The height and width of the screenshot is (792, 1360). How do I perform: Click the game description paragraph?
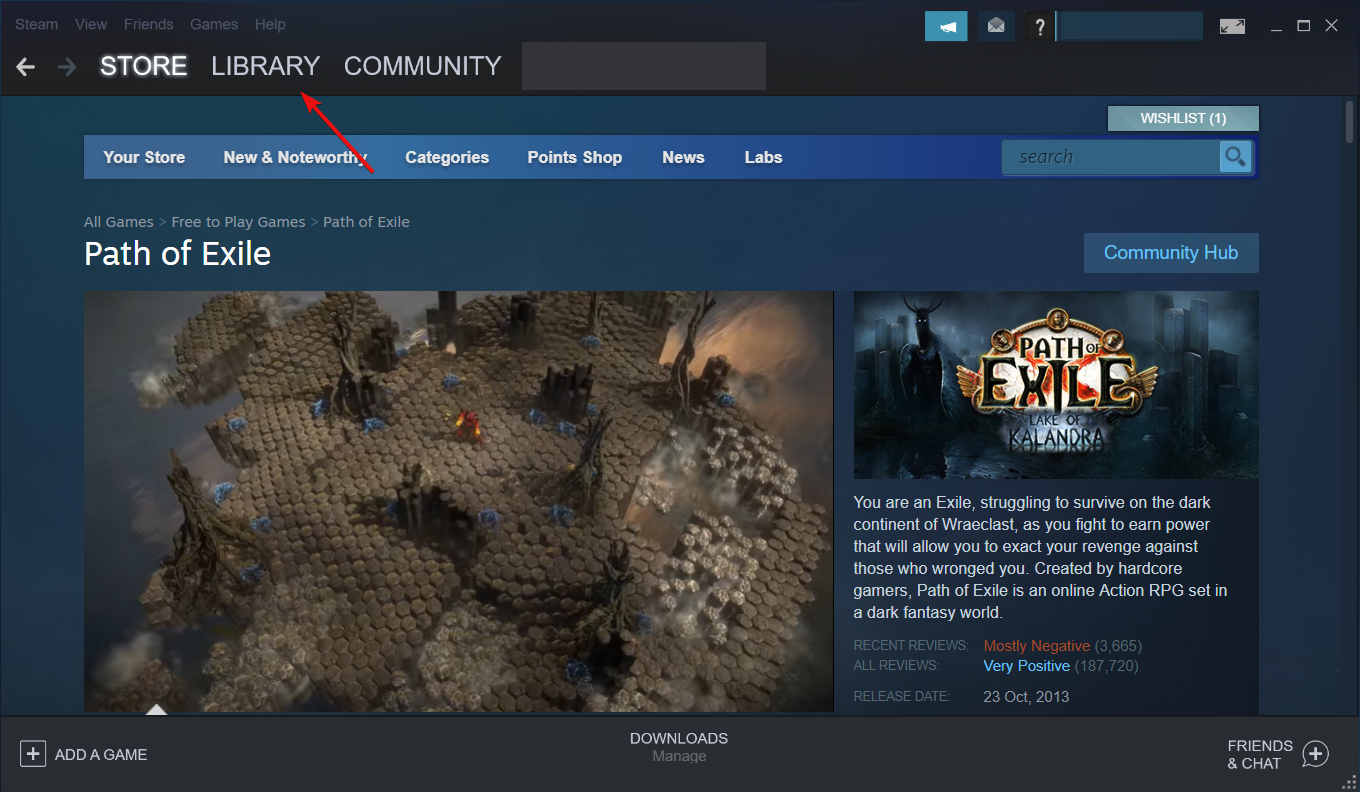pos(1041,557)
